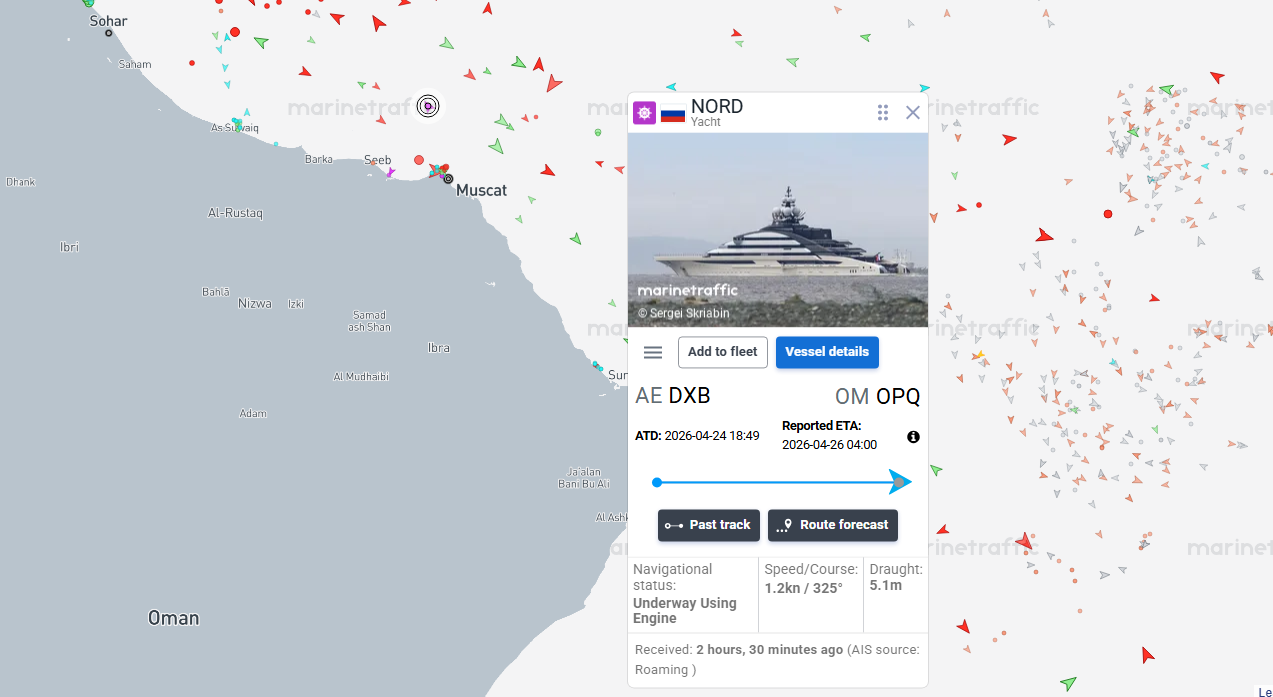
Task: Click the blue voyage progress arrow
Action: coord(899,482)
